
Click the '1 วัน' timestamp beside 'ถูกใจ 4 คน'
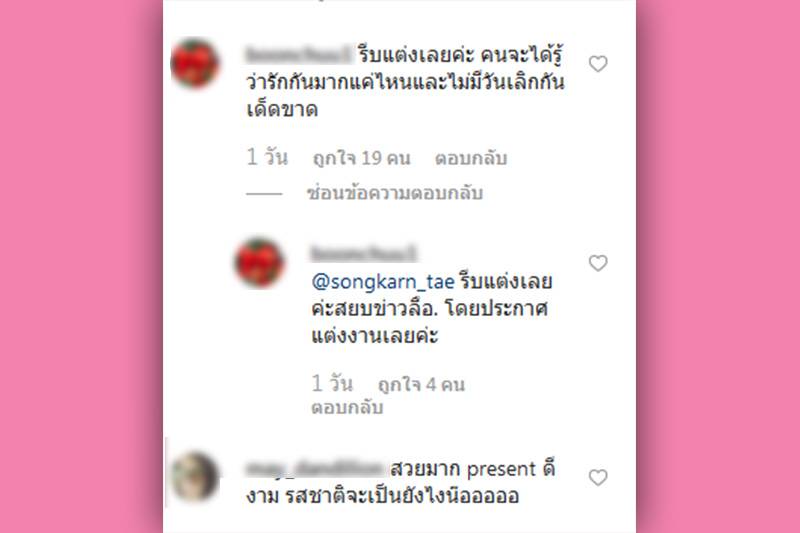pyautogui.click(x=332, y=384)
